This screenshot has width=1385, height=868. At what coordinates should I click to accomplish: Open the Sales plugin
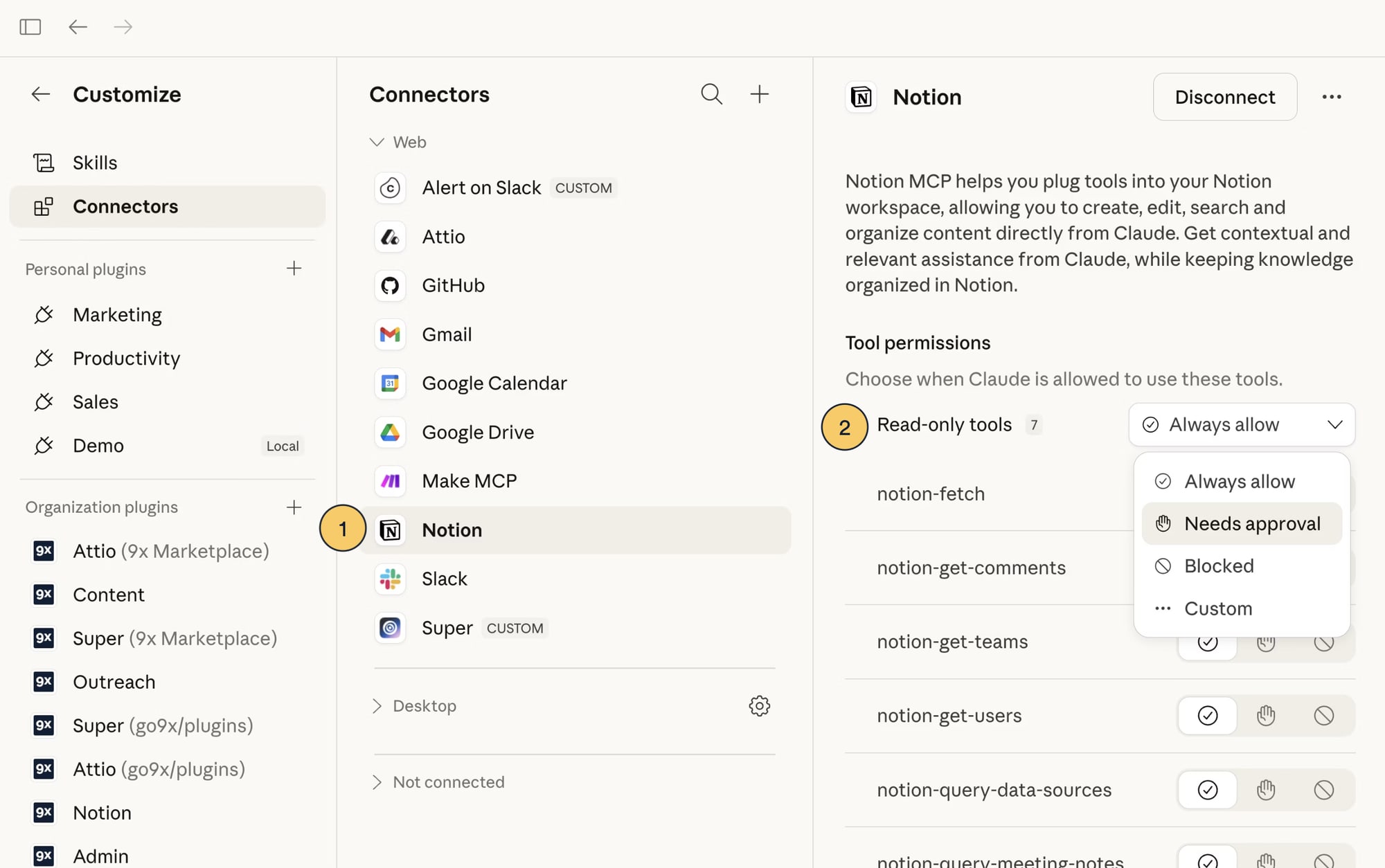point(168,402)
